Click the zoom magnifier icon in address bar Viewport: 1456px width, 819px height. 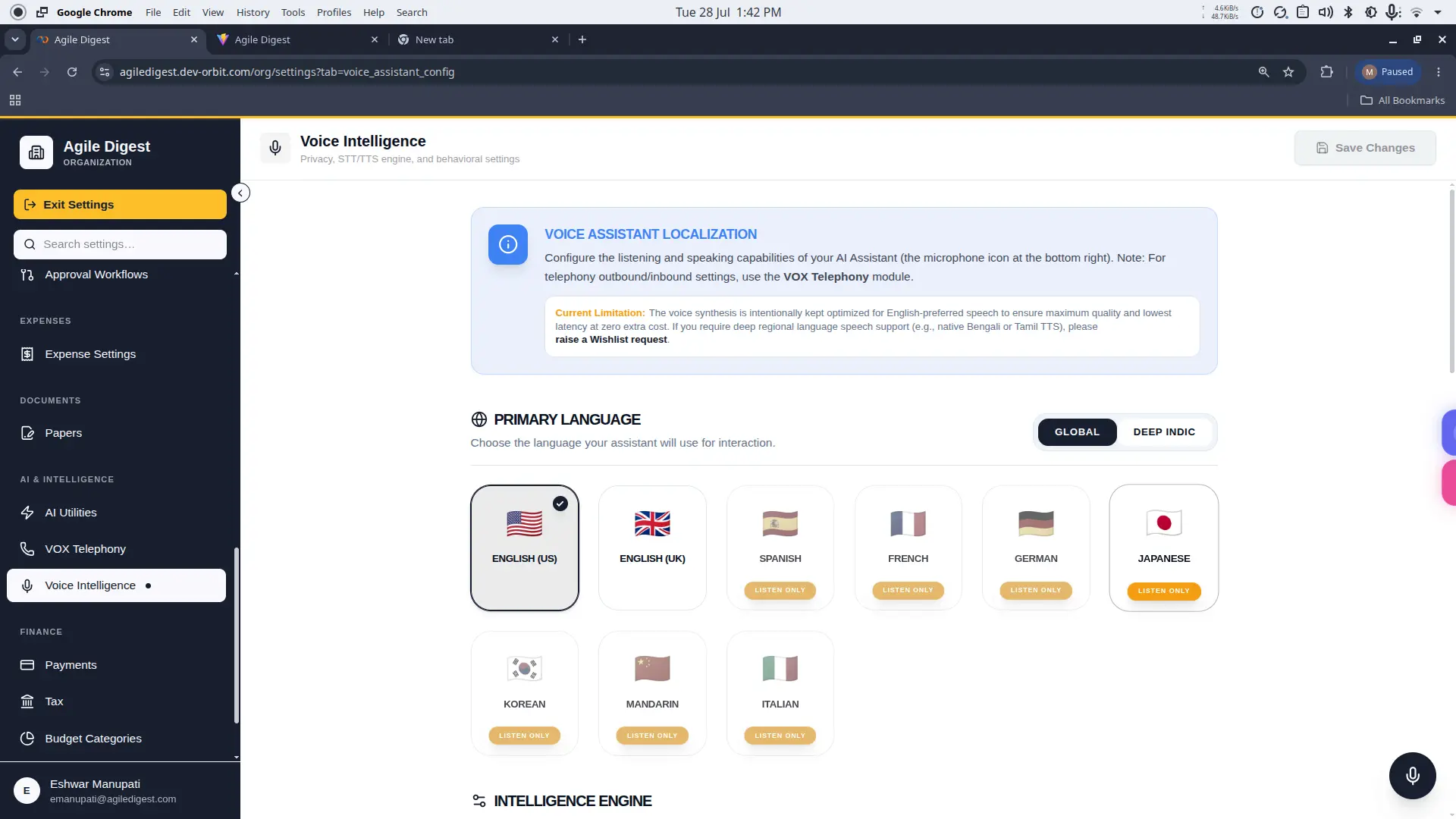tap(1263, 72)
